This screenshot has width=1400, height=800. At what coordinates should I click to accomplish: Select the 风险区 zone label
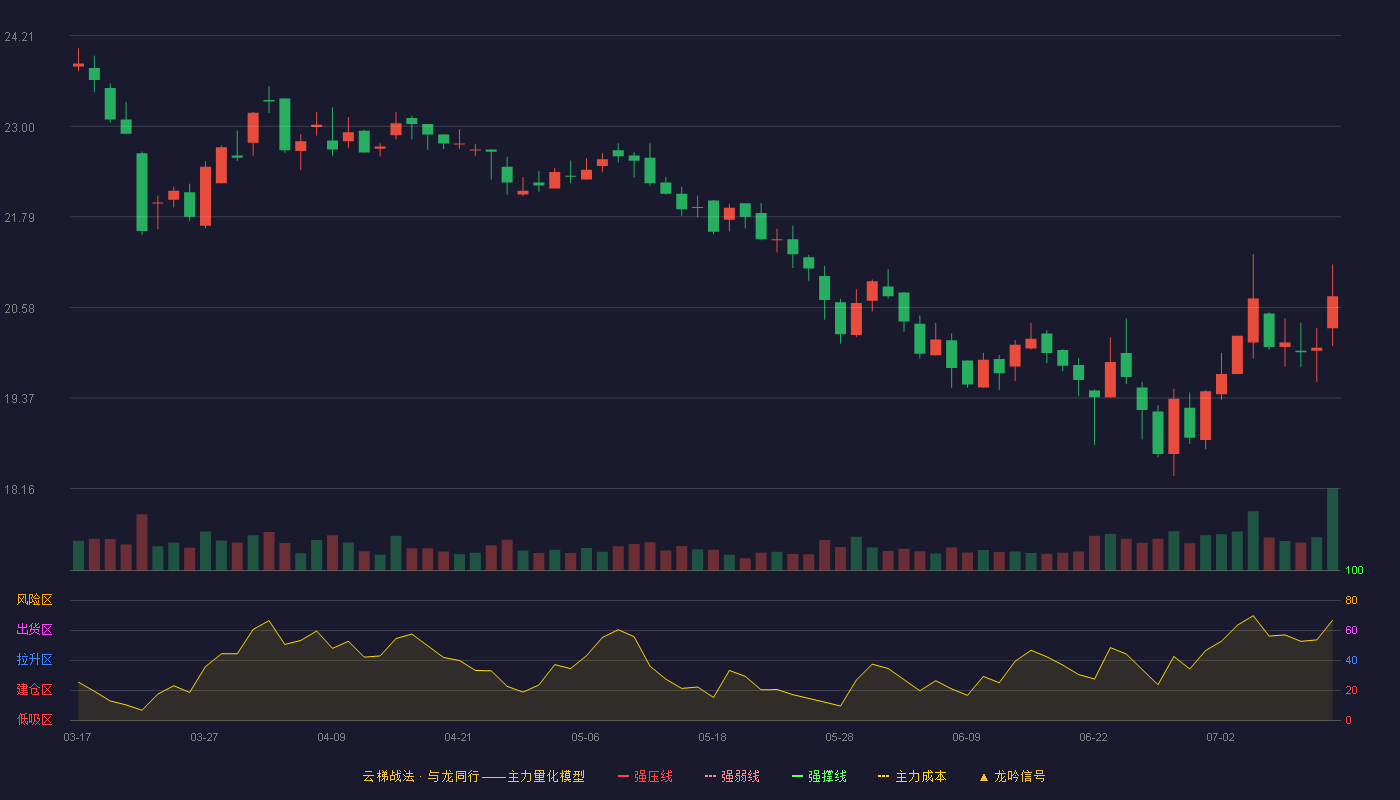coord(34,600)
